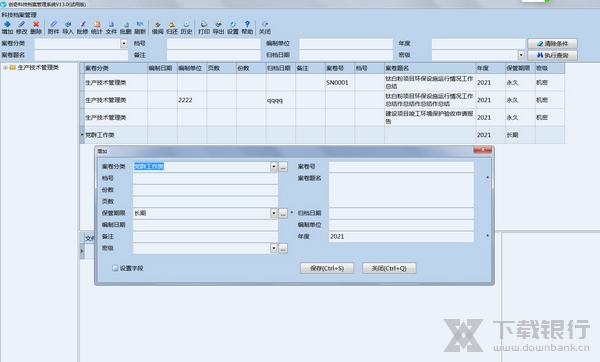This screenshot has height=362, width=600.
Task: Select 生产技术管理类 in the tree
Action: (x=38, y=67)
